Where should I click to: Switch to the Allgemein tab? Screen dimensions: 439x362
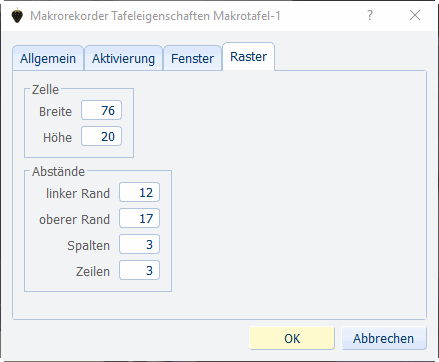(x=48, y=58)
